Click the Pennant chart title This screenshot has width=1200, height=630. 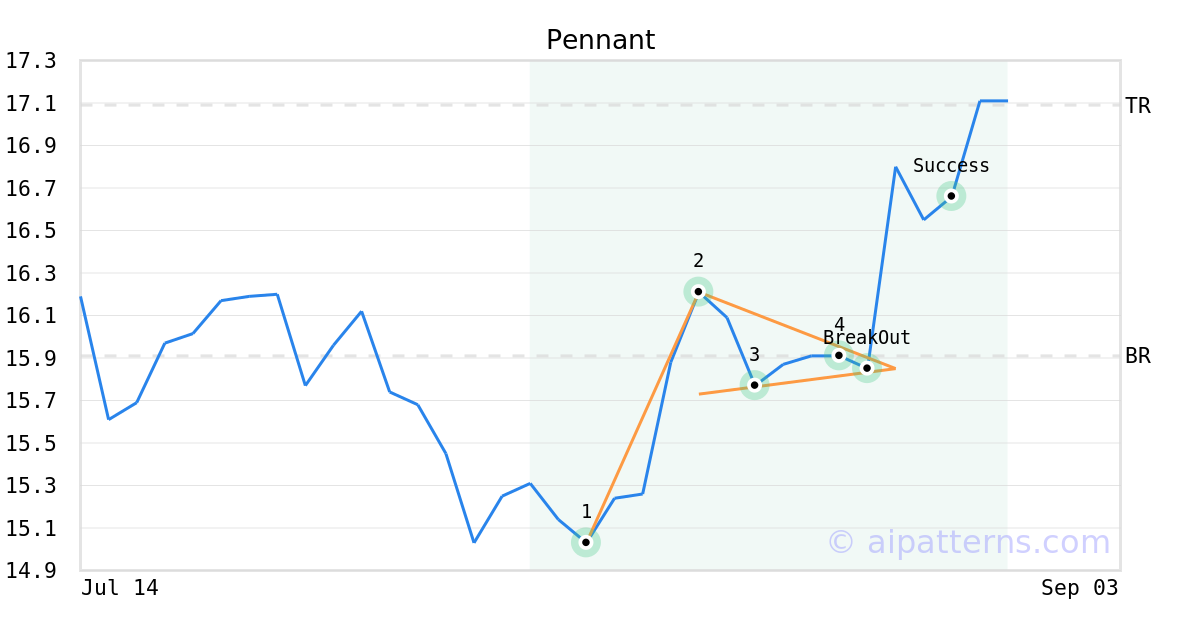[600, 41]
